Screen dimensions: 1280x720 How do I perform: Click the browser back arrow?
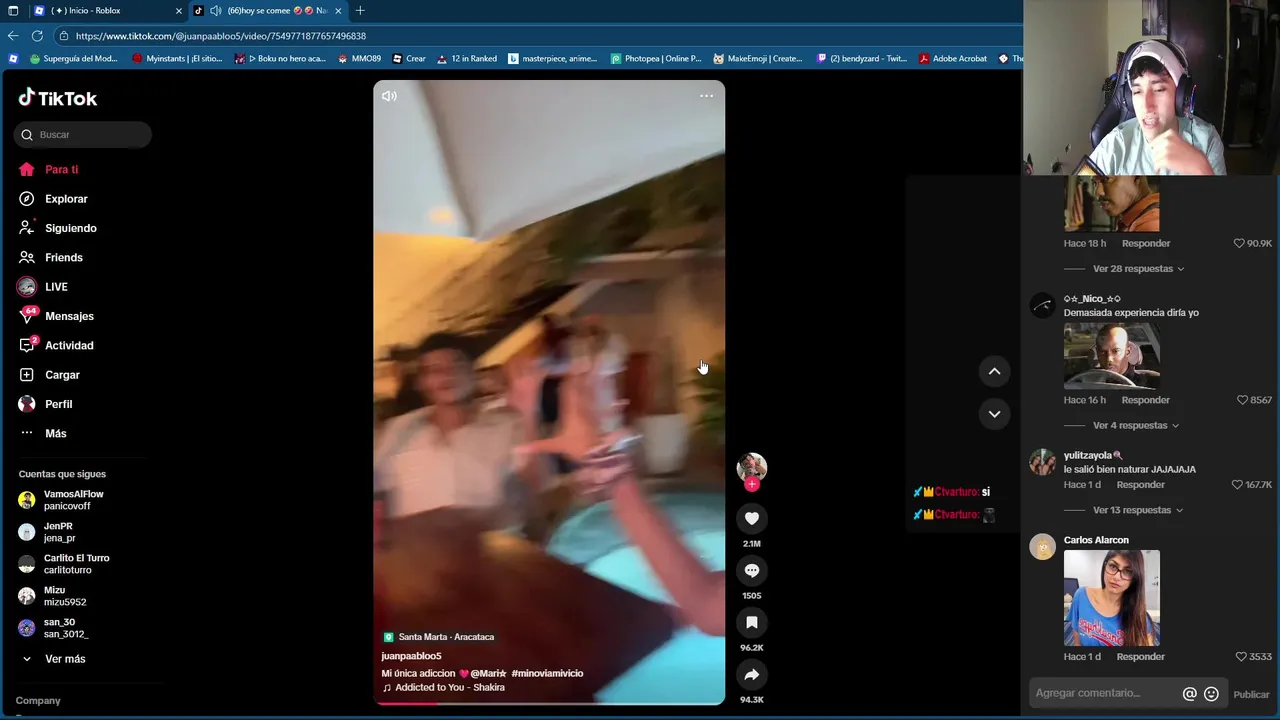coord(13,36)
